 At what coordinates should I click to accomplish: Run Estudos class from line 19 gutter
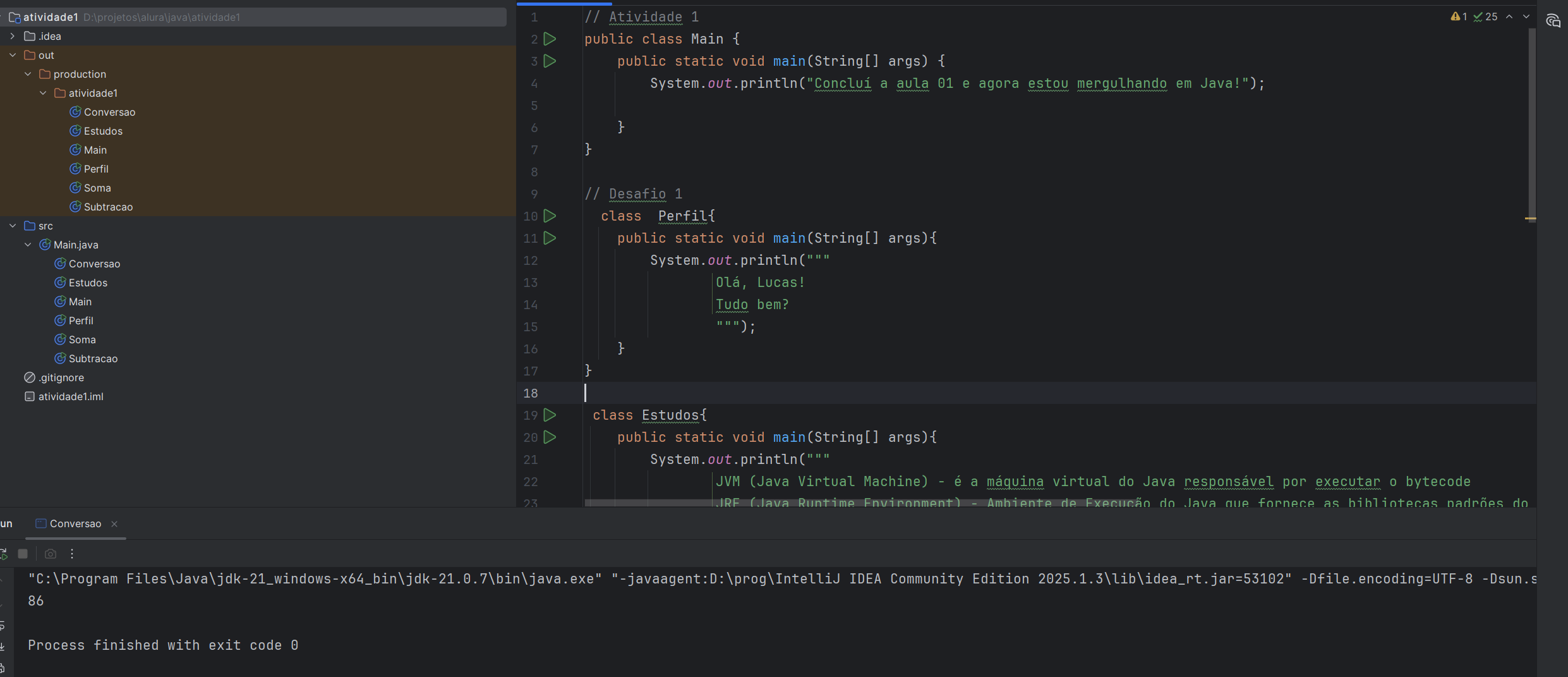550,415
